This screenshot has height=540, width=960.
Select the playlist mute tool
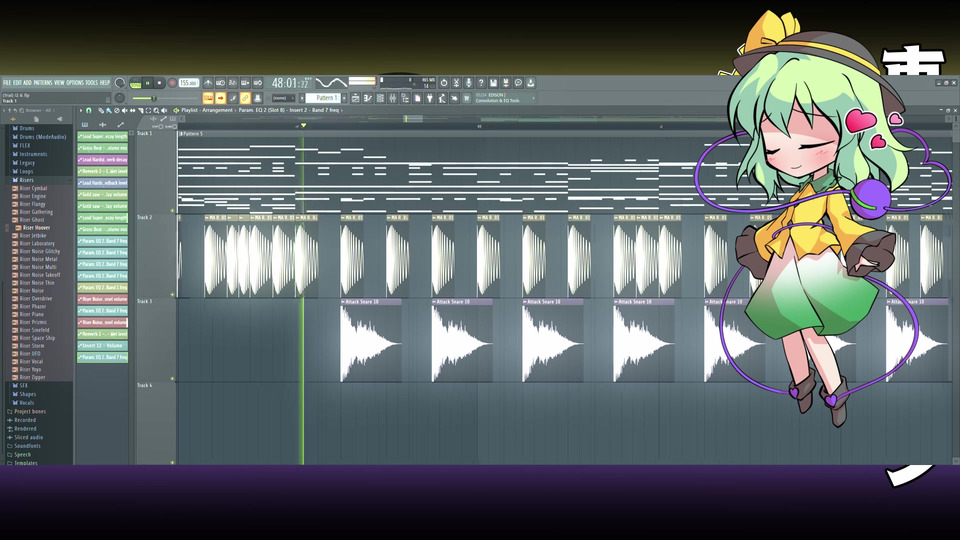tap(124, 110)
